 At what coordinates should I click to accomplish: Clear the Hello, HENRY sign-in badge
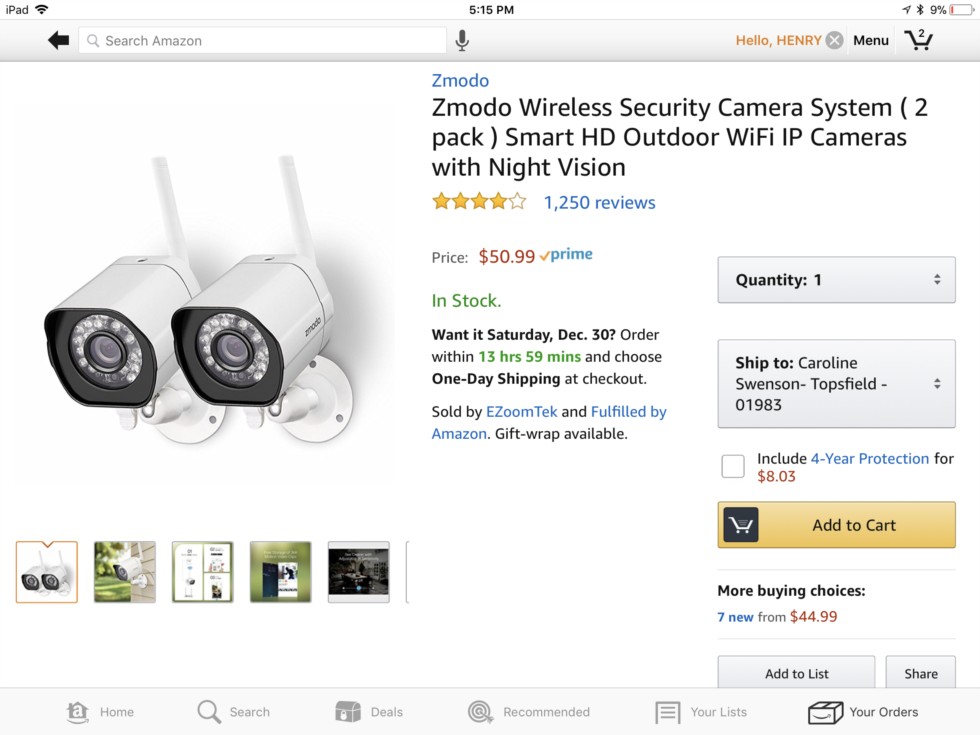tap(834, 40)
